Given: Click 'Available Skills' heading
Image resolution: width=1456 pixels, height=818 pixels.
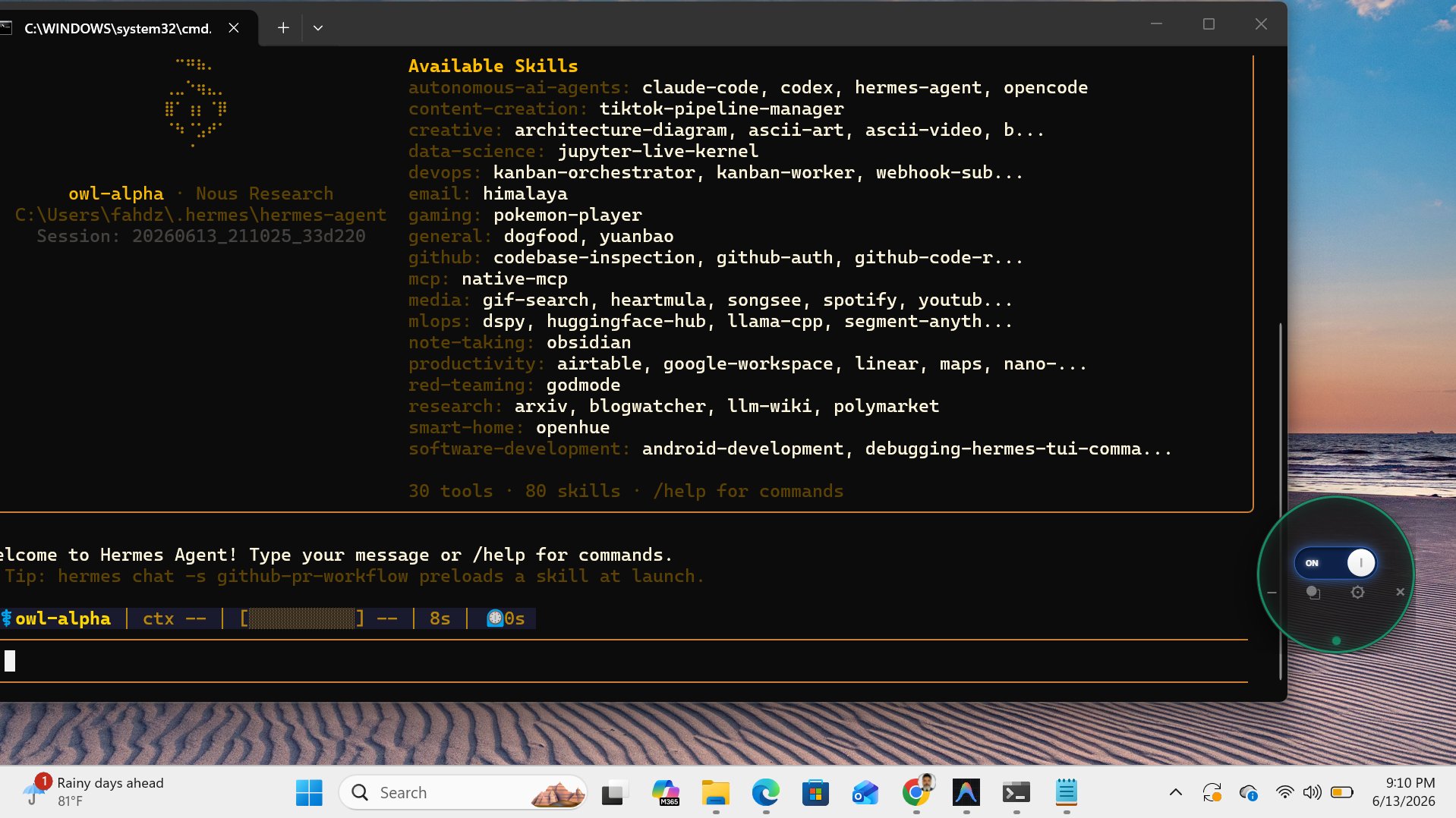Looking at the screenshot, I should pos(493,66).
